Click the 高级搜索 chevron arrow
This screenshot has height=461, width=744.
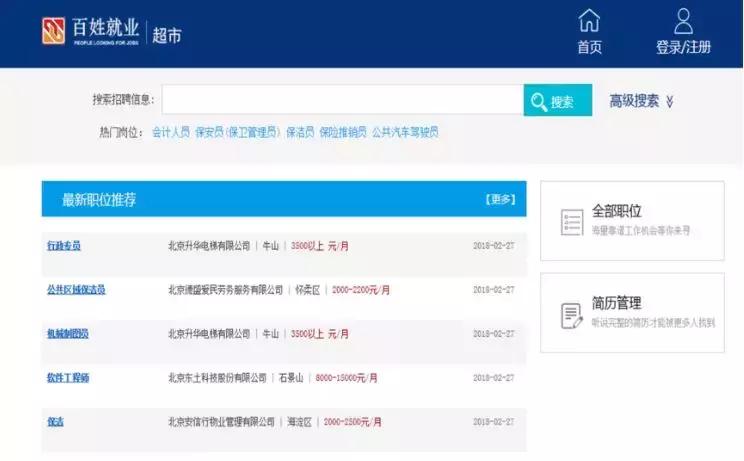(670, 101)
